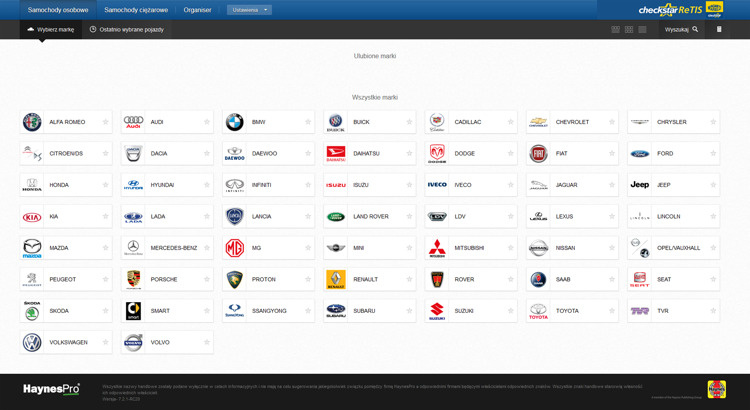Star Volvo as a favourite brand

(207, 343)
